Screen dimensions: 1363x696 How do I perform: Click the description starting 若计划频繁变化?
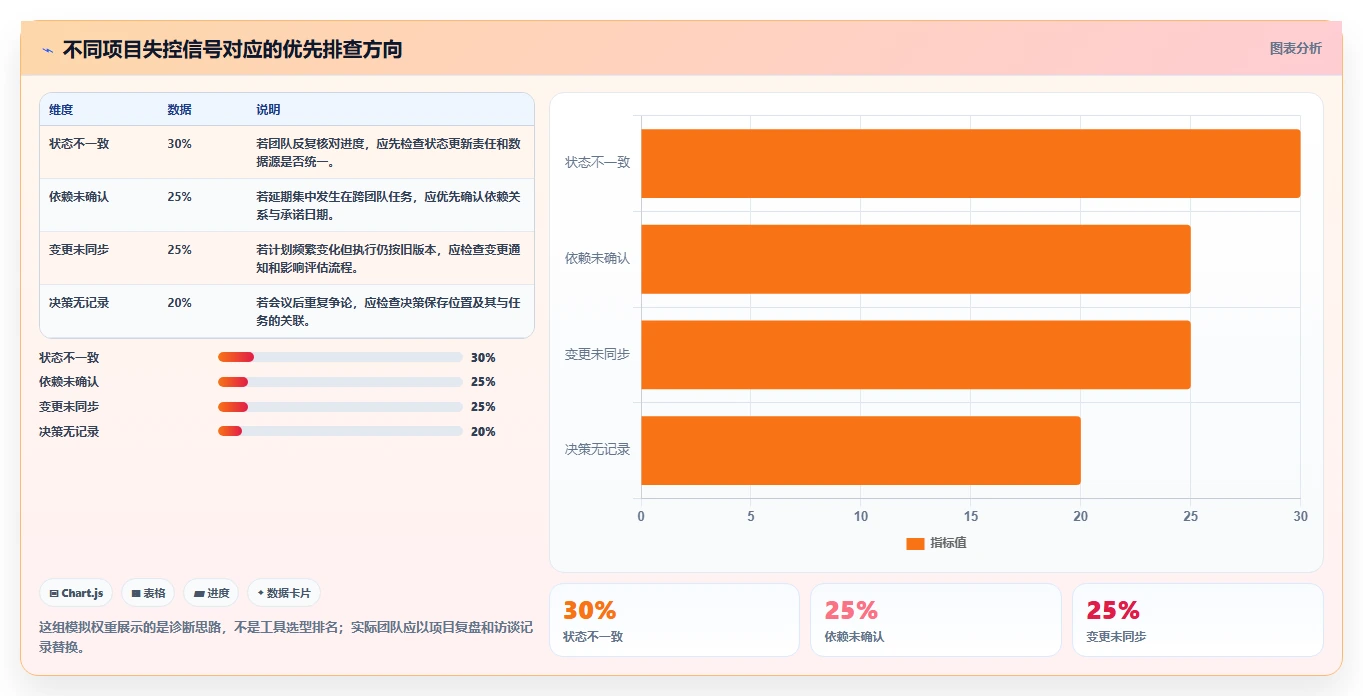[x=388, y=259]
